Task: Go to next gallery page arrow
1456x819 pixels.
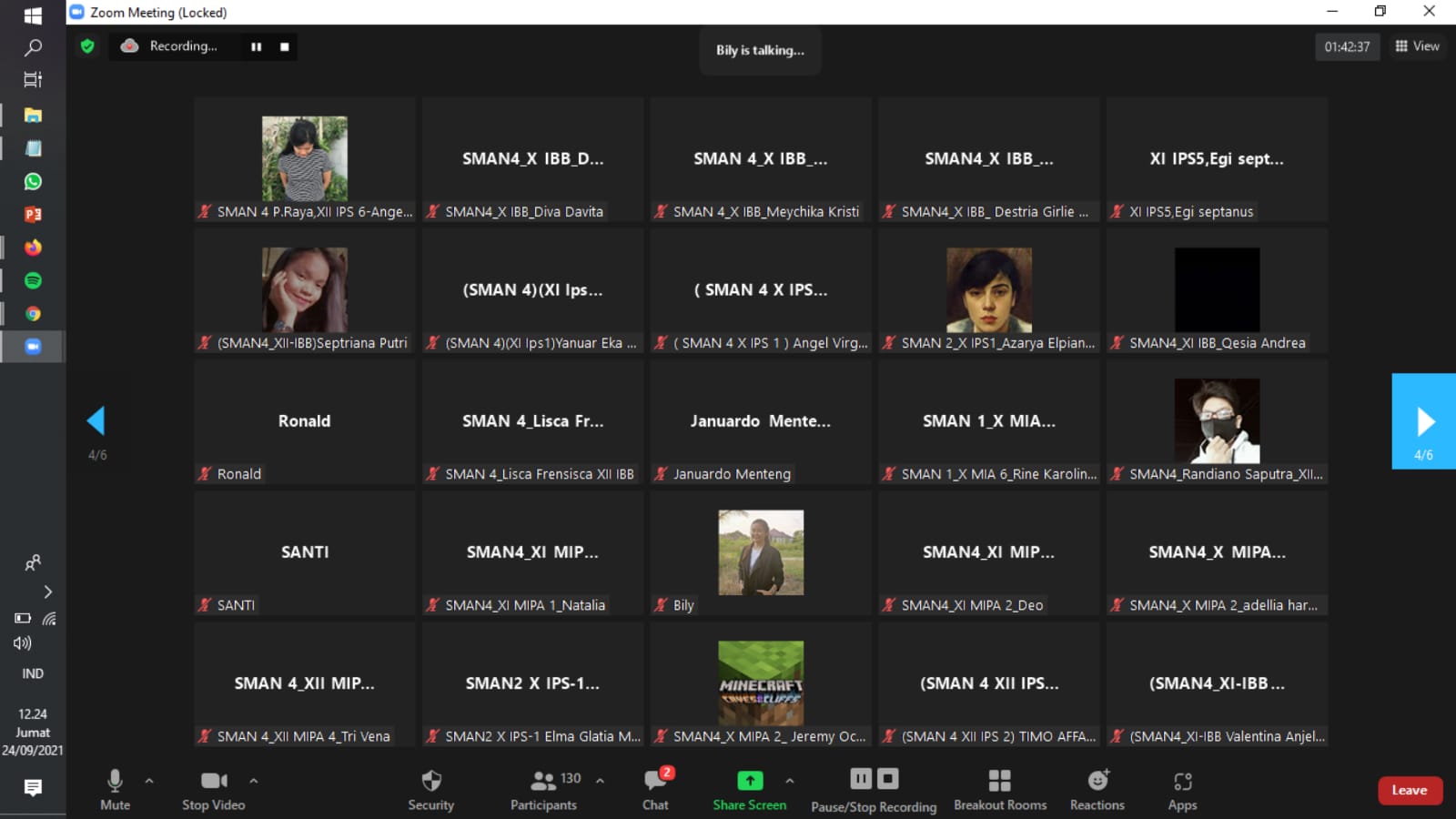Action: pos(1424,421)
